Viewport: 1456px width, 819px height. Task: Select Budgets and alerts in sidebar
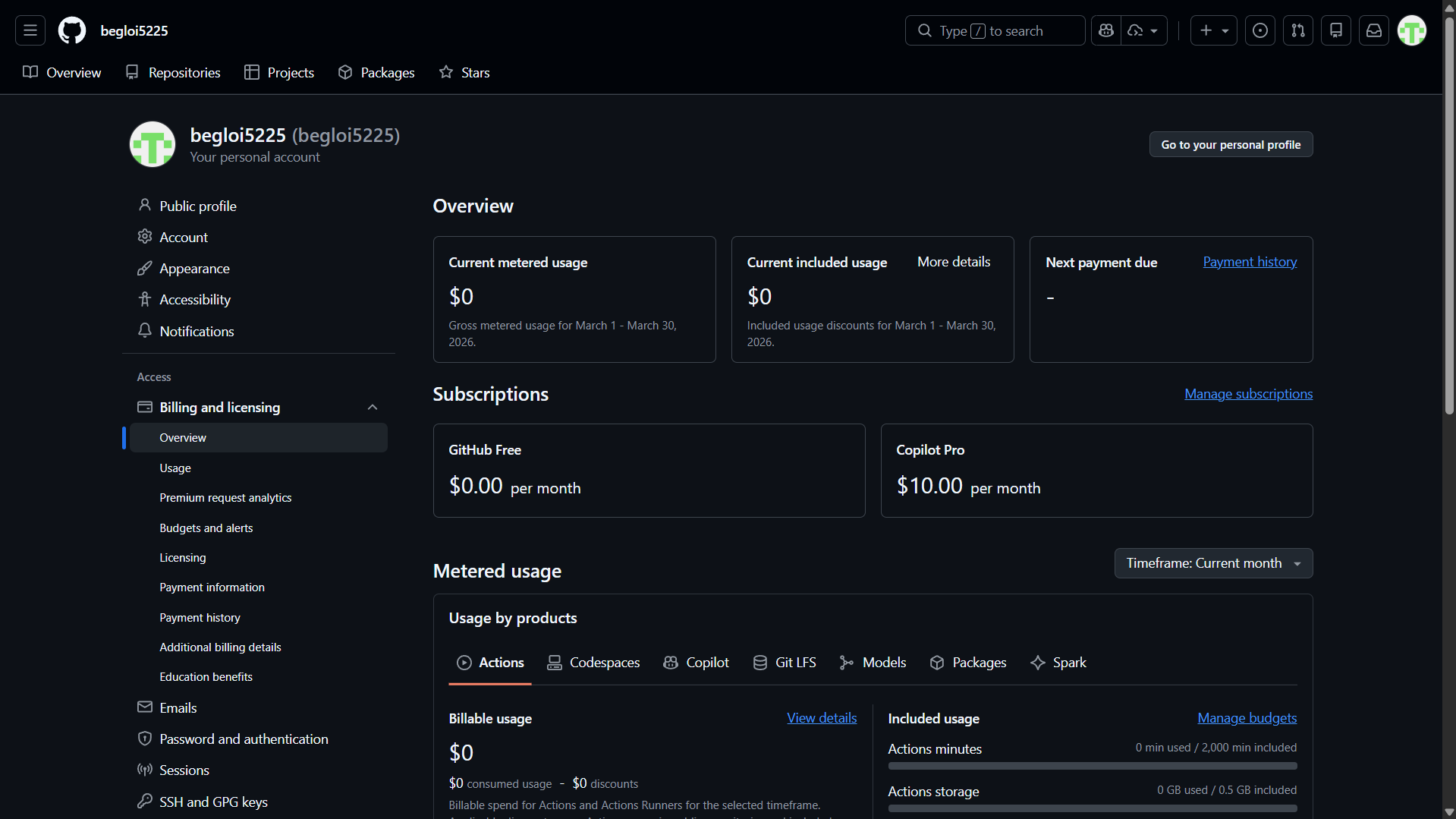pyautogui.click(x=206, y=528)
